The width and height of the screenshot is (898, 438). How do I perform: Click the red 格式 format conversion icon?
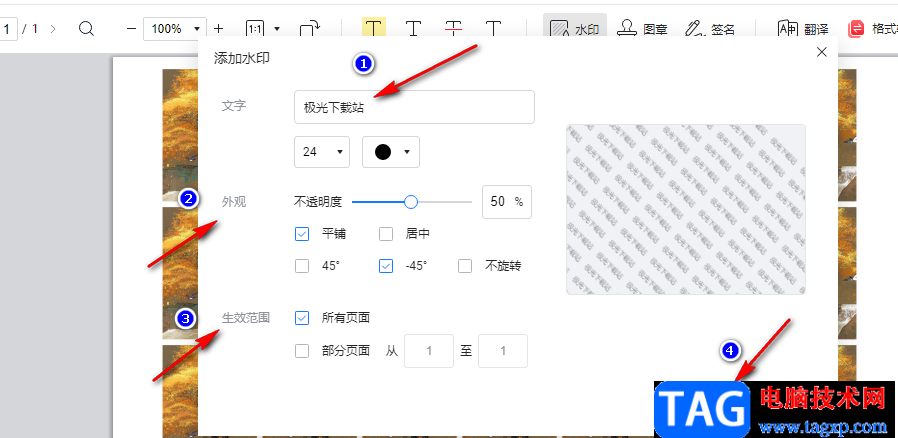pyautogui.click(x=856, y=29)
